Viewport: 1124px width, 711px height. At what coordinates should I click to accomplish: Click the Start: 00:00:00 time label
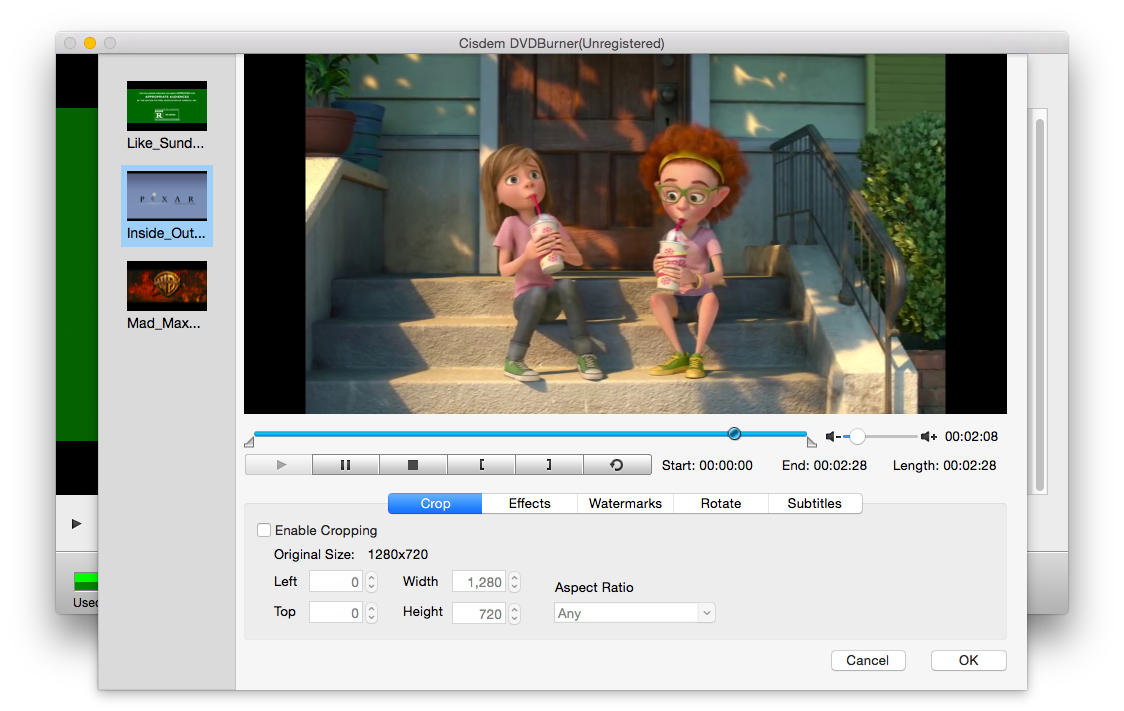(707, 466)
